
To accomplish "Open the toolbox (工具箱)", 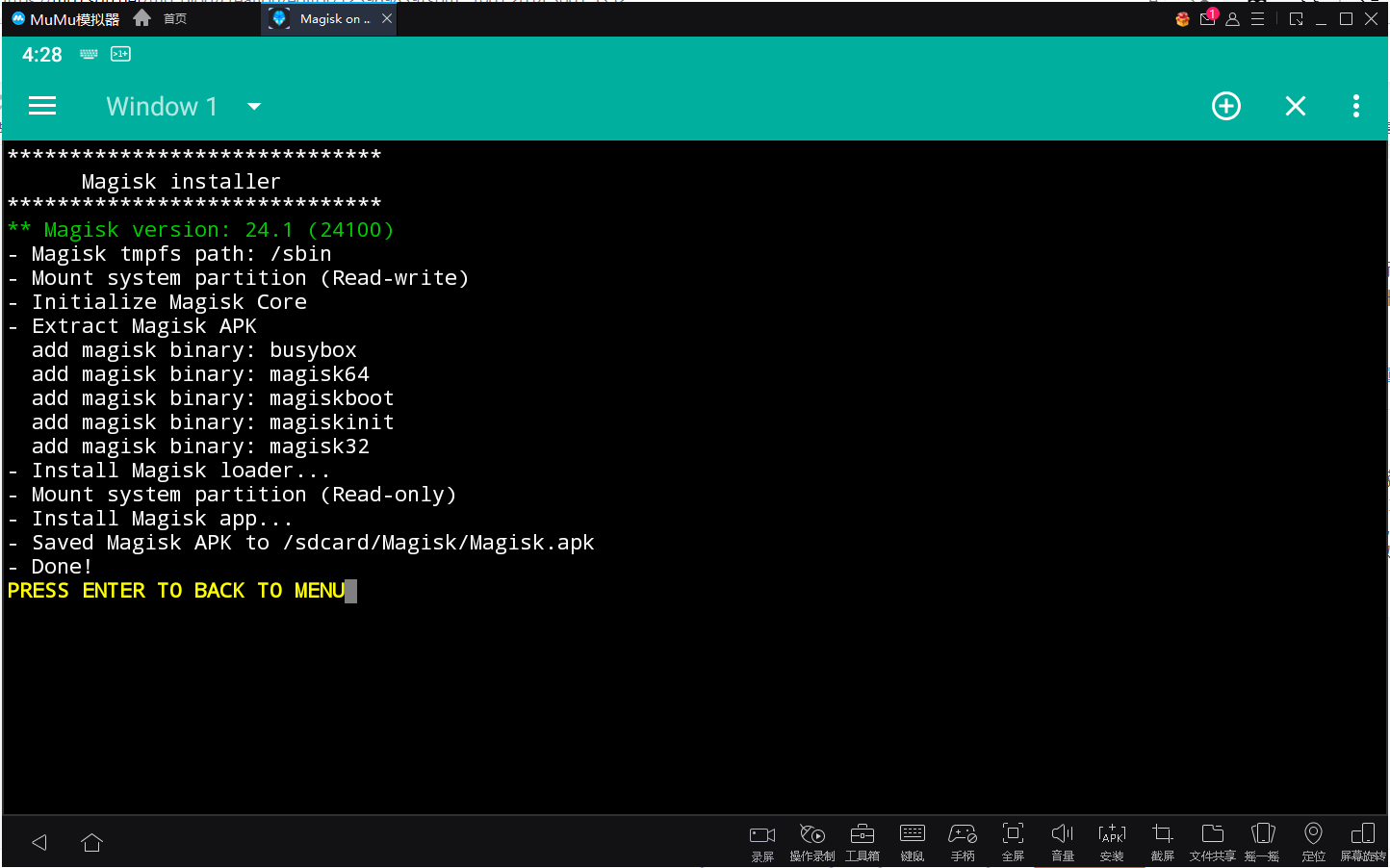I will coord(862,843).
